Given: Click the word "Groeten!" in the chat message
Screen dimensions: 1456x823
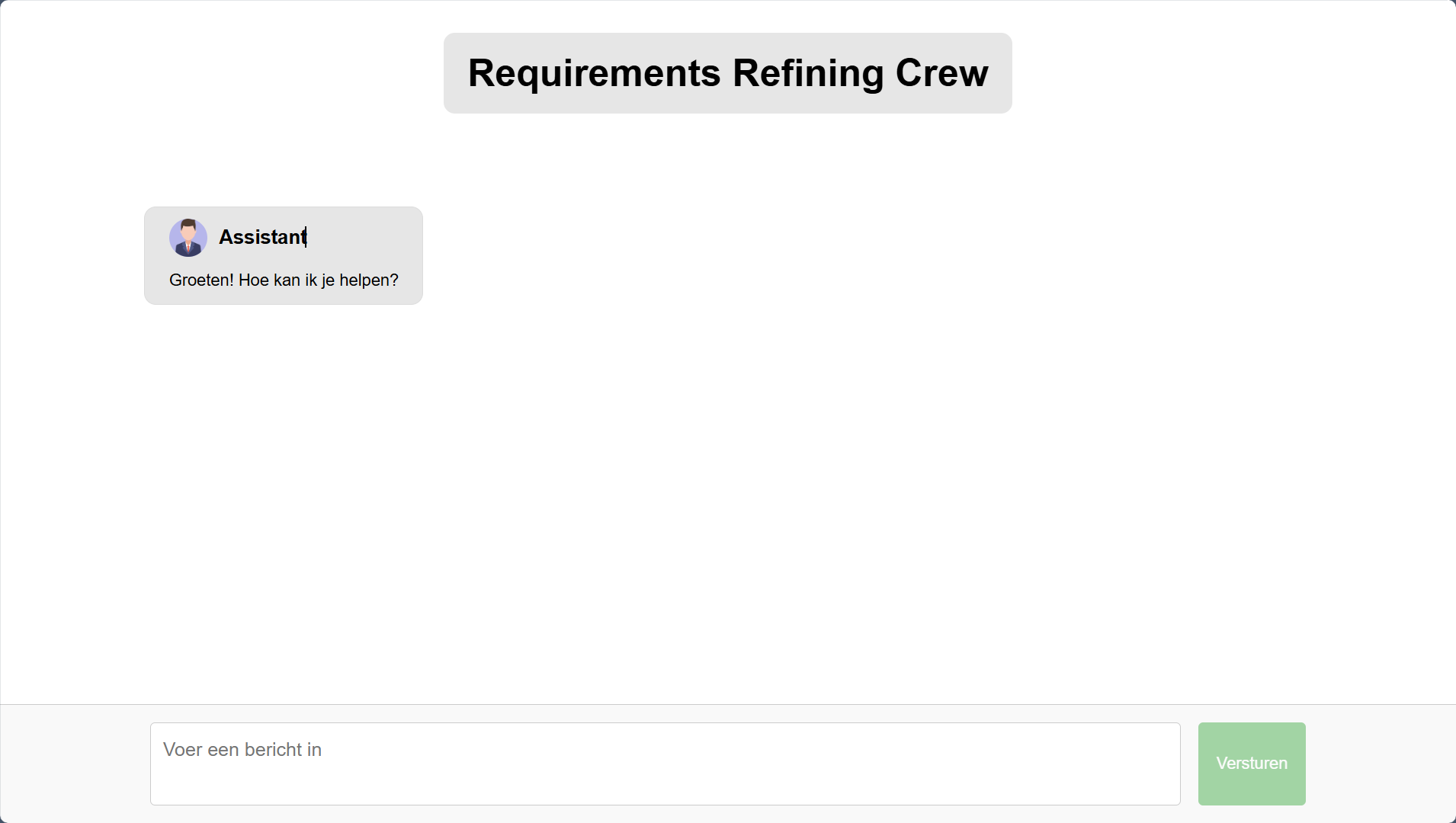Looking at the screenshot, I should (201, 280).
